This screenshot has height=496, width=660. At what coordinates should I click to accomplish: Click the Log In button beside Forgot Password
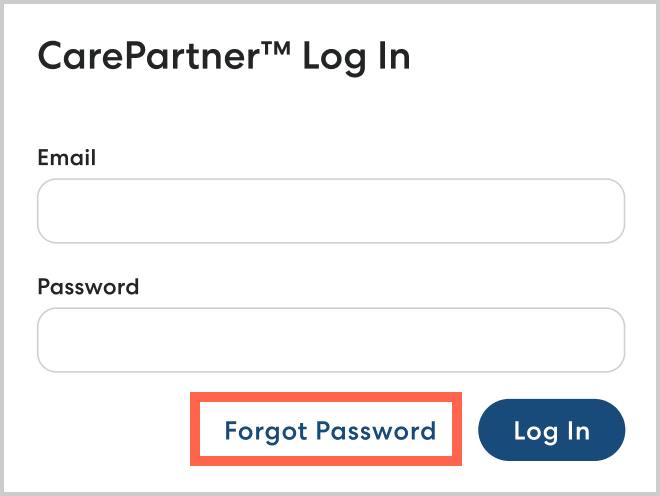point(551,431)
